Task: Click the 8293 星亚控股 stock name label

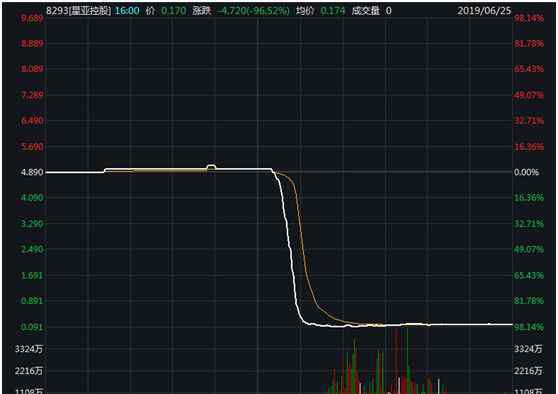Action: click(x=78, y=11)
